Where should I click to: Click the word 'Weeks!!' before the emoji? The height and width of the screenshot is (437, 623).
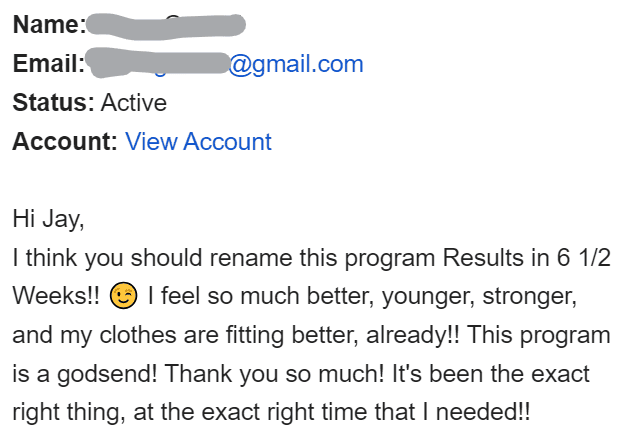56,296
